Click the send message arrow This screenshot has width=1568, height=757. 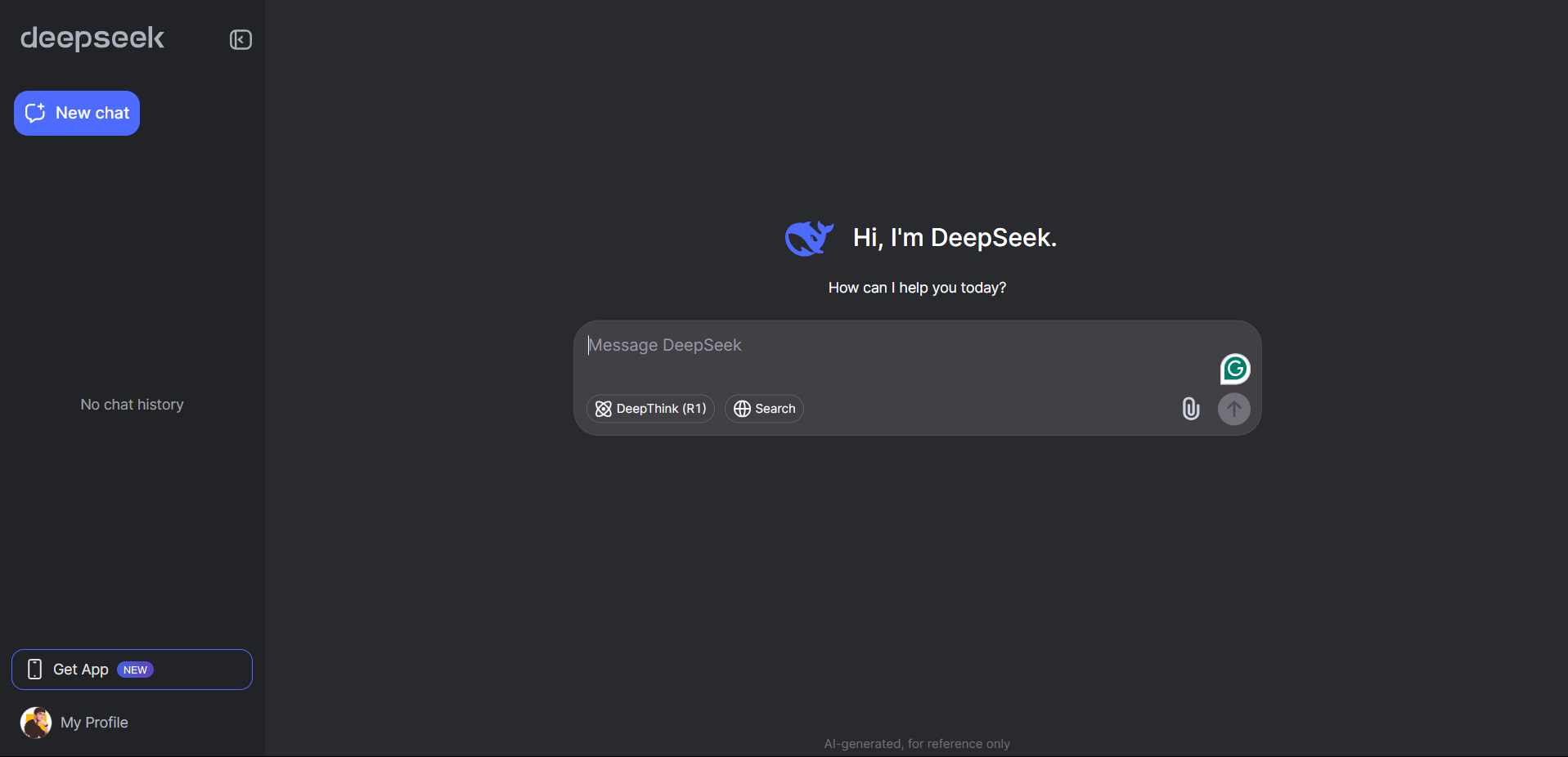(1233, 409)
